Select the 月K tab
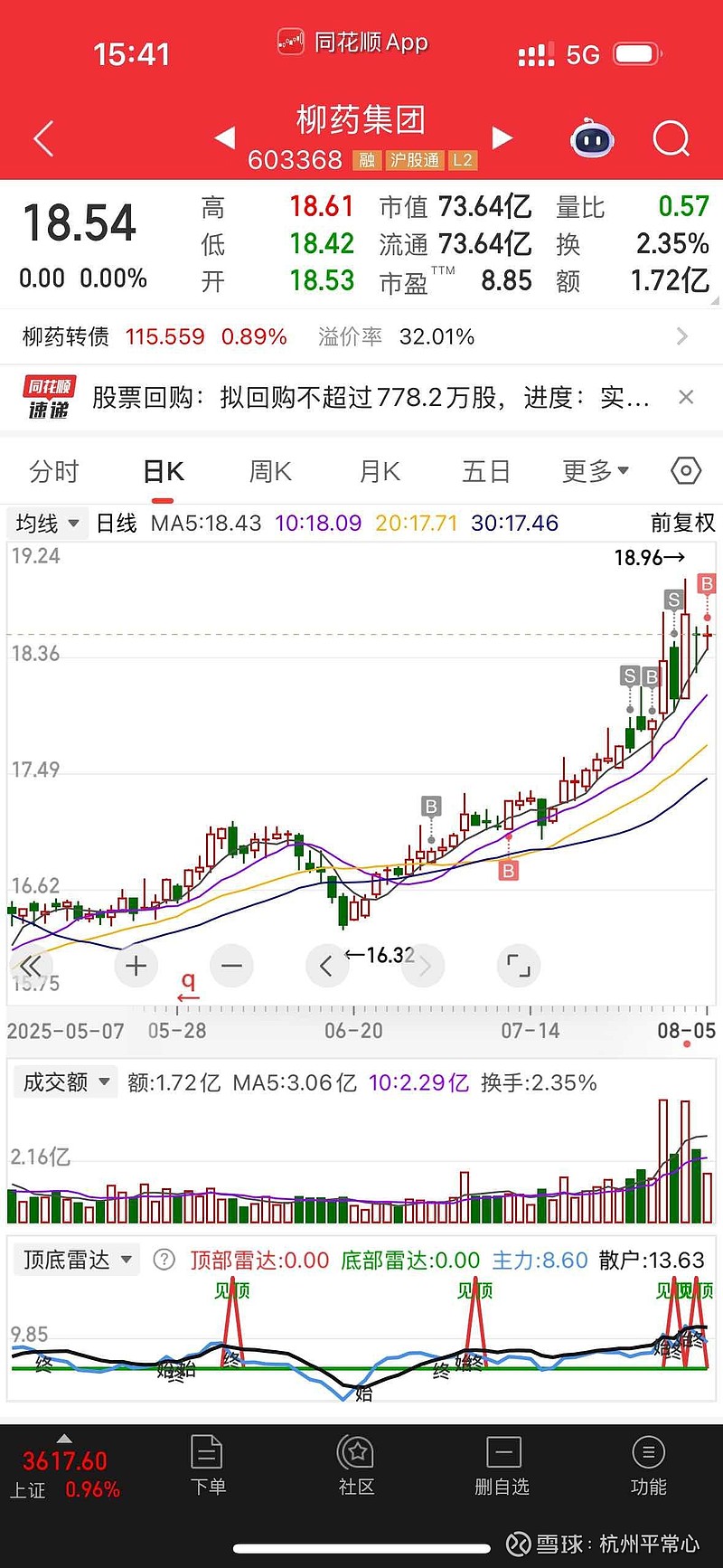Viewport: 723px width, 1568px height. coord(380,471)
